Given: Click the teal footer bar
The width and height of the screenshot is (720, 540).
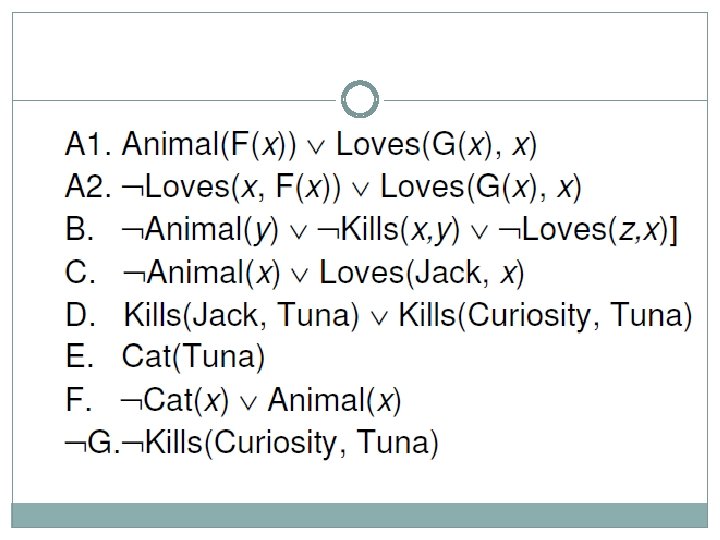Looking at the screenshot, I should tap(360, 514).
